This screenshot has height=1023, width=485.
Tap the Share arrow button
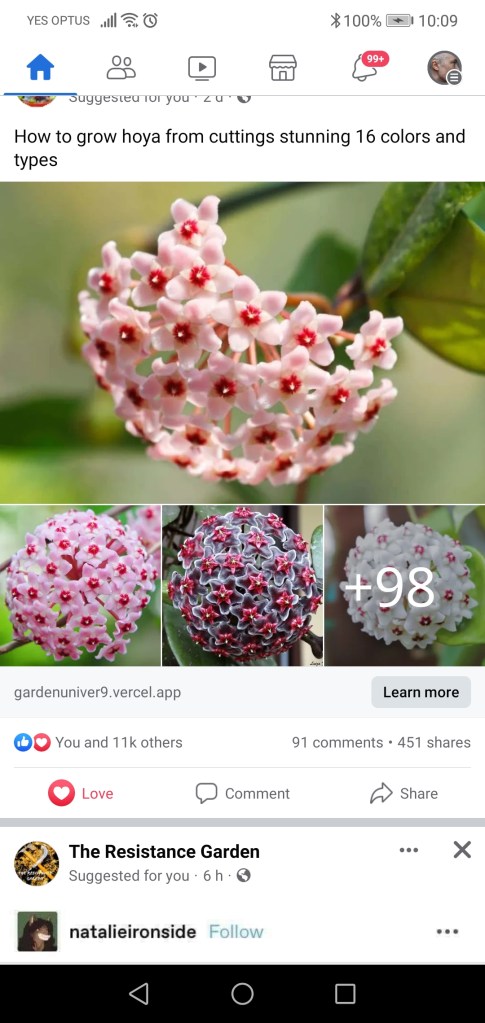[x=403, y=793]
